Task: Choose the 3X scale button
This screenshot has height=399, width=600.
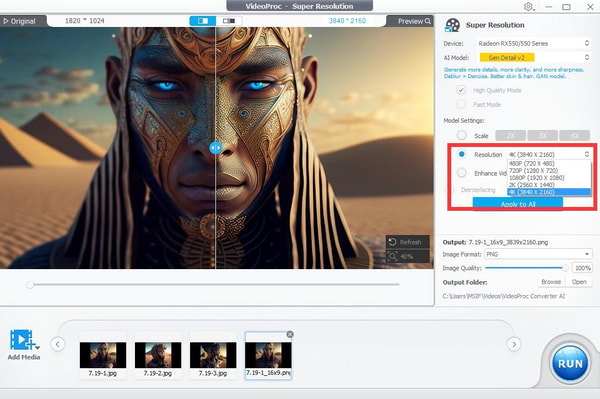Action: tap(543, 135)
